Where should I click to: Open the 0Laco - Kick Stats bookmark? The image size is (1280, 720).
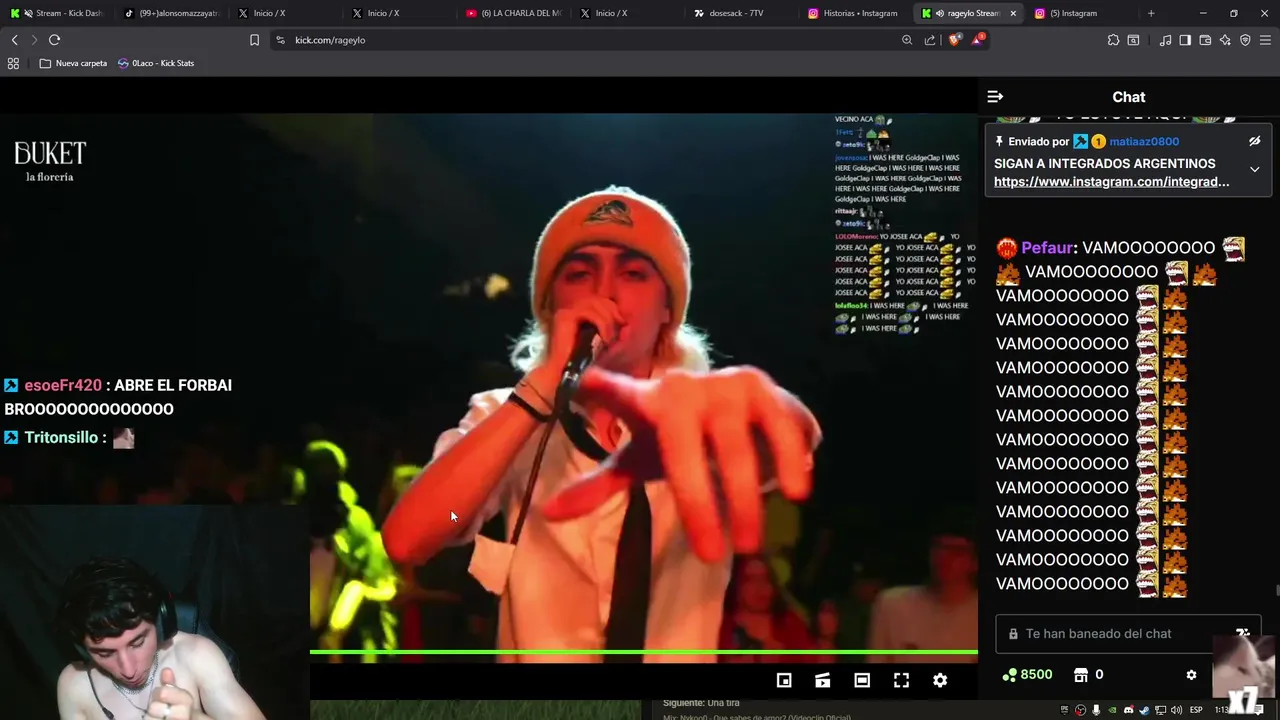[x=156, y=63]
